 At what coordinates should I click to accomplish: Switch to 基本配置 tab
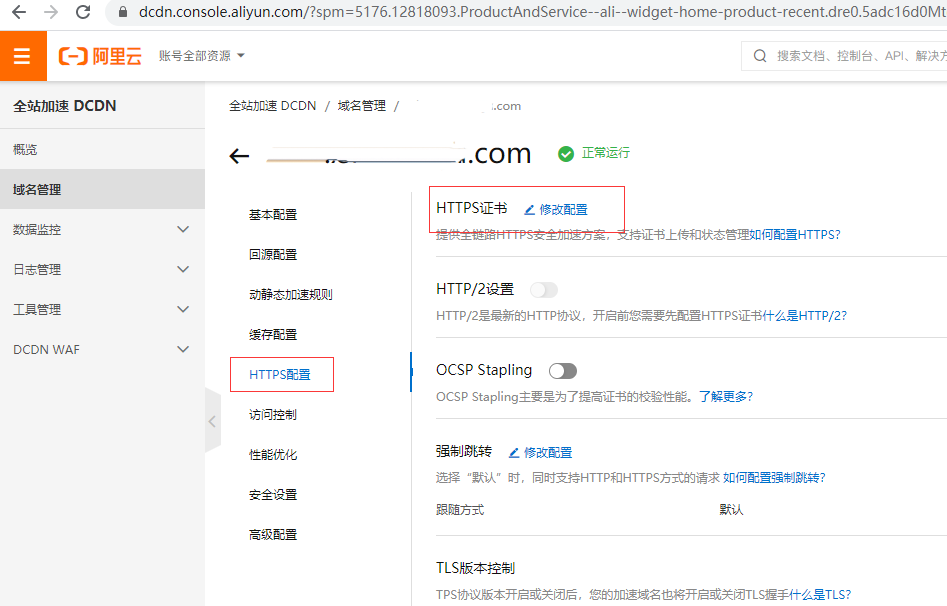click(x=273, y=214)
